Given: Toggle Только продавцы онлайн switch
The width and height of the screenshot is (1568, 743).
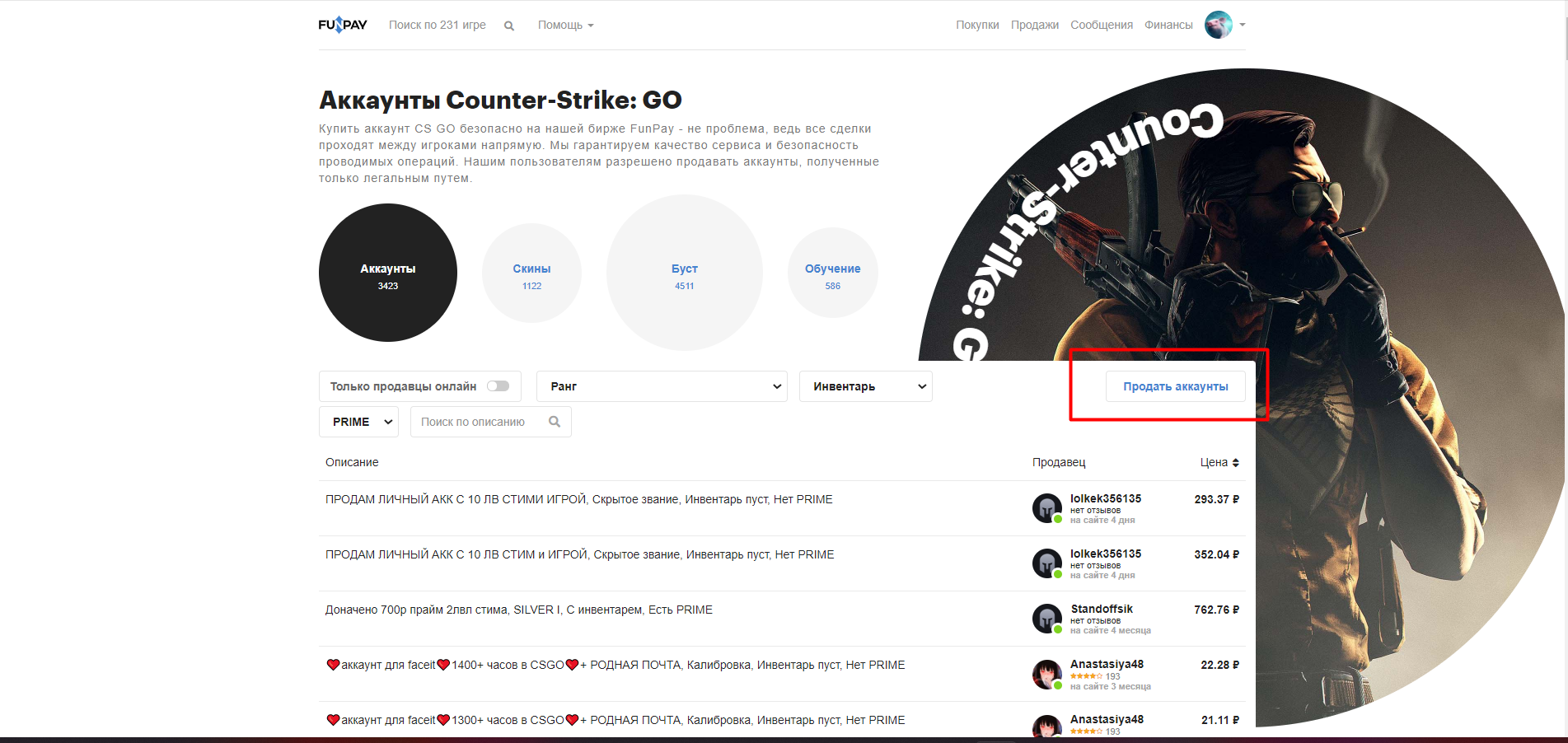Looking at the screenshot, I should coord(498,386).
